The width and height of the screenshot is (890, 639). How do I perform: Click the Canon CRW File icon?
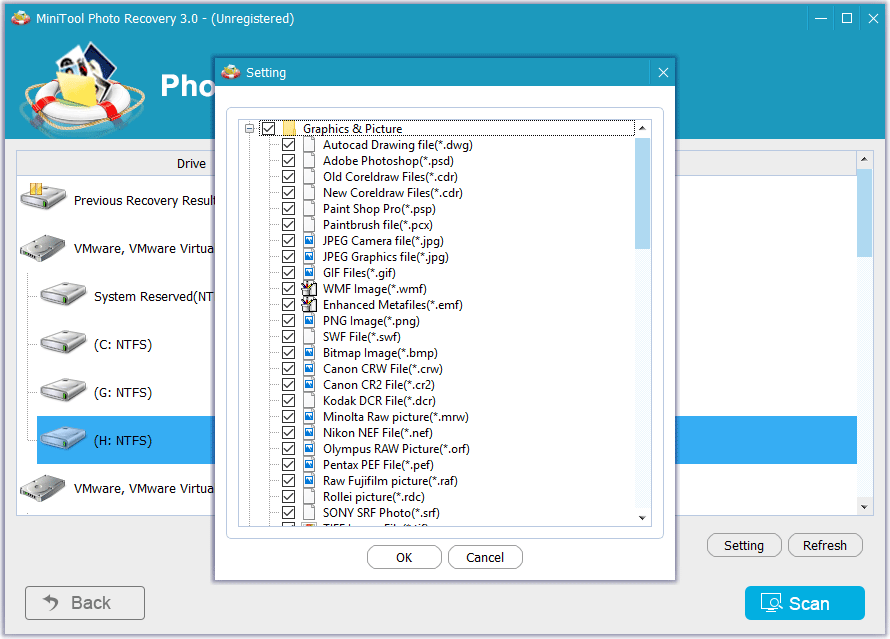309,369
